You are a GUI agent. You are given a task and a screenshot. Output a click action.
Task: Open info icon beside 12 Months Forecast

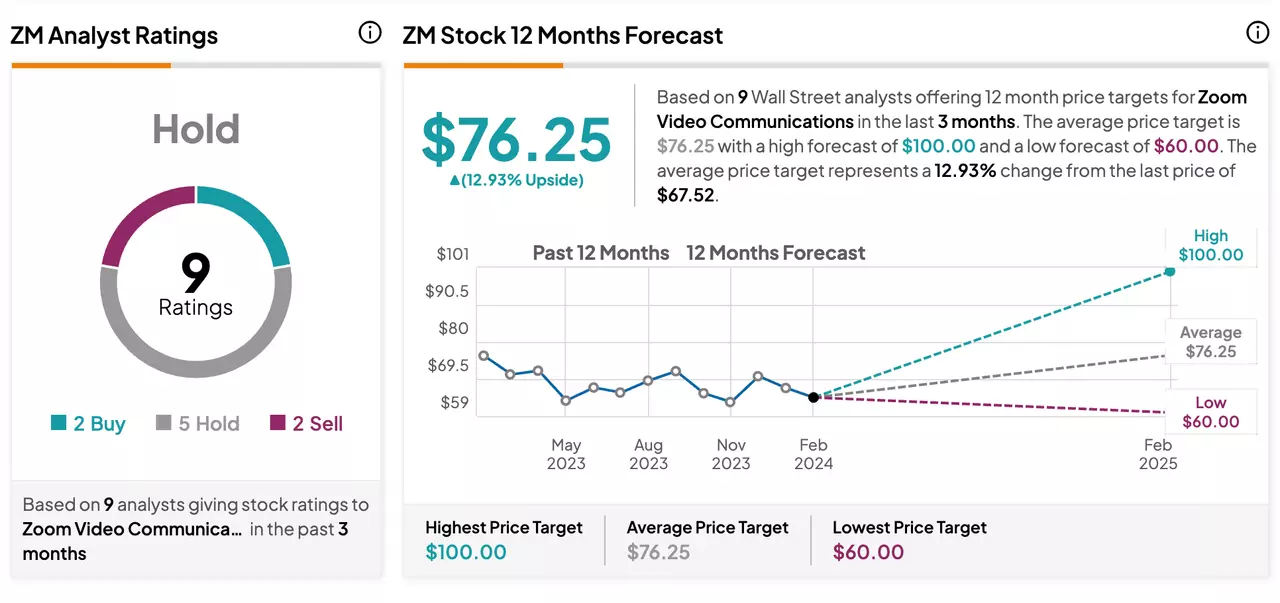(1257, 33)
